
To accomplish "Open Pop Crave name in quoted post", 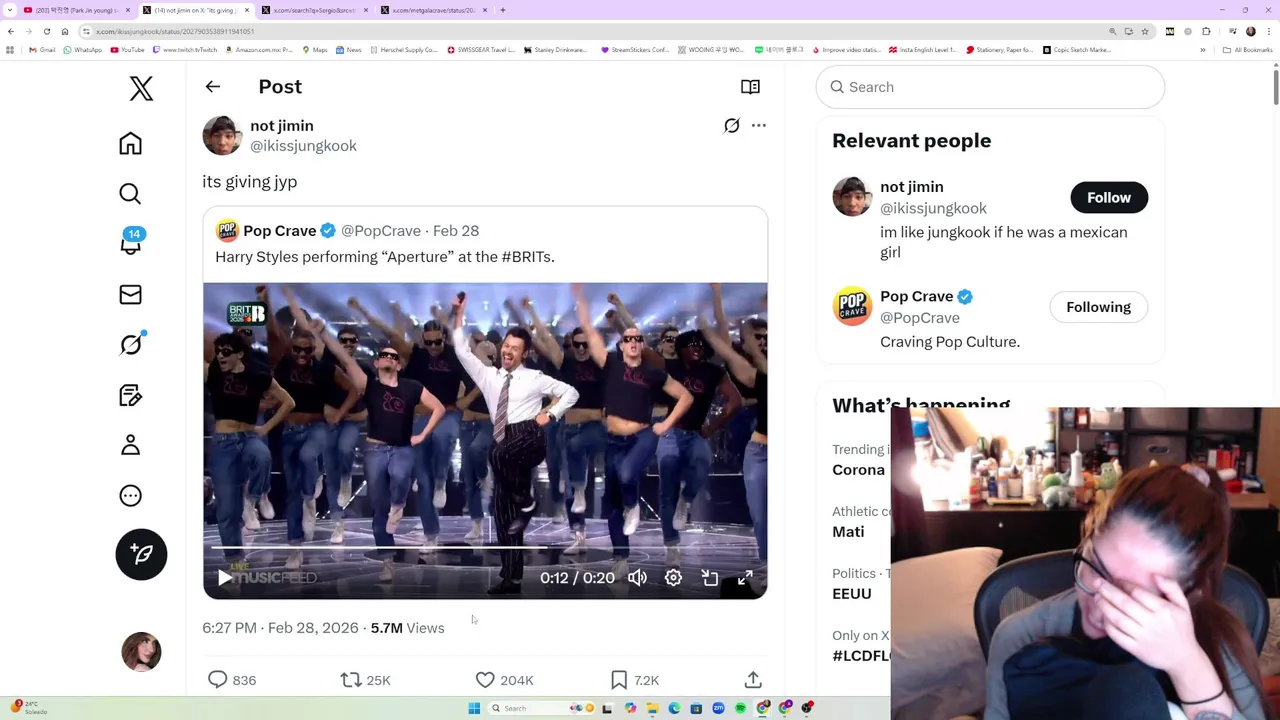I will (x=279, y=231).
